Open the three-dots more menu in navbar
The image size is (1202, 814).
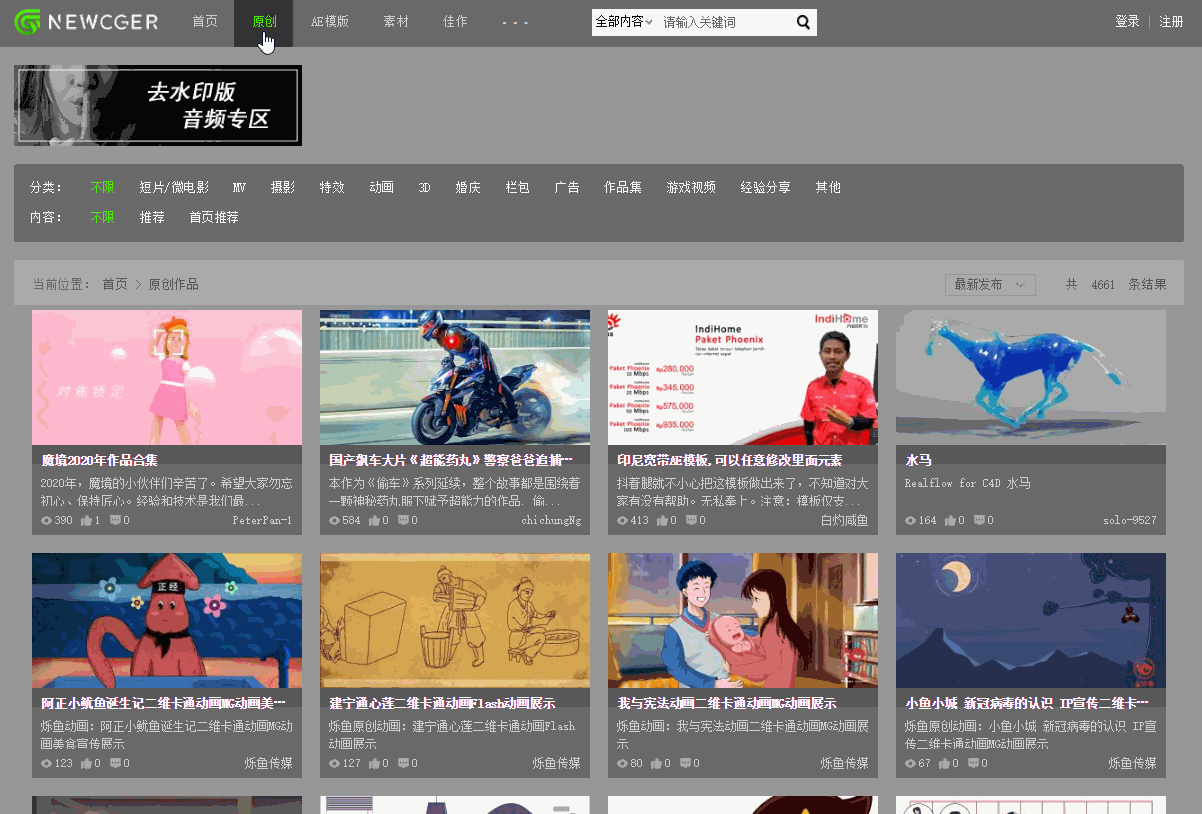point(515,22)
